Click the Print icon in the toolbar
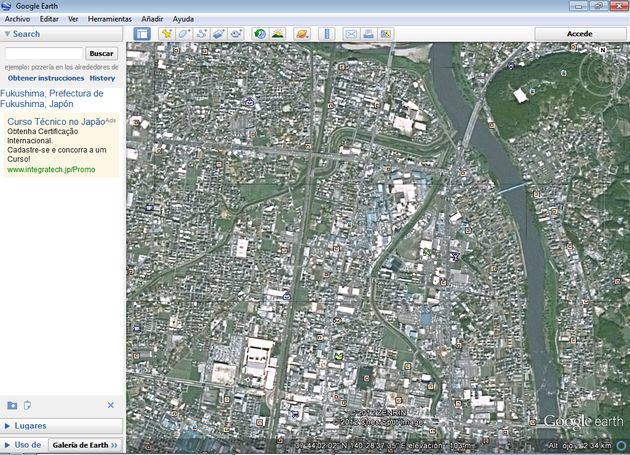 tap(368, 33)
